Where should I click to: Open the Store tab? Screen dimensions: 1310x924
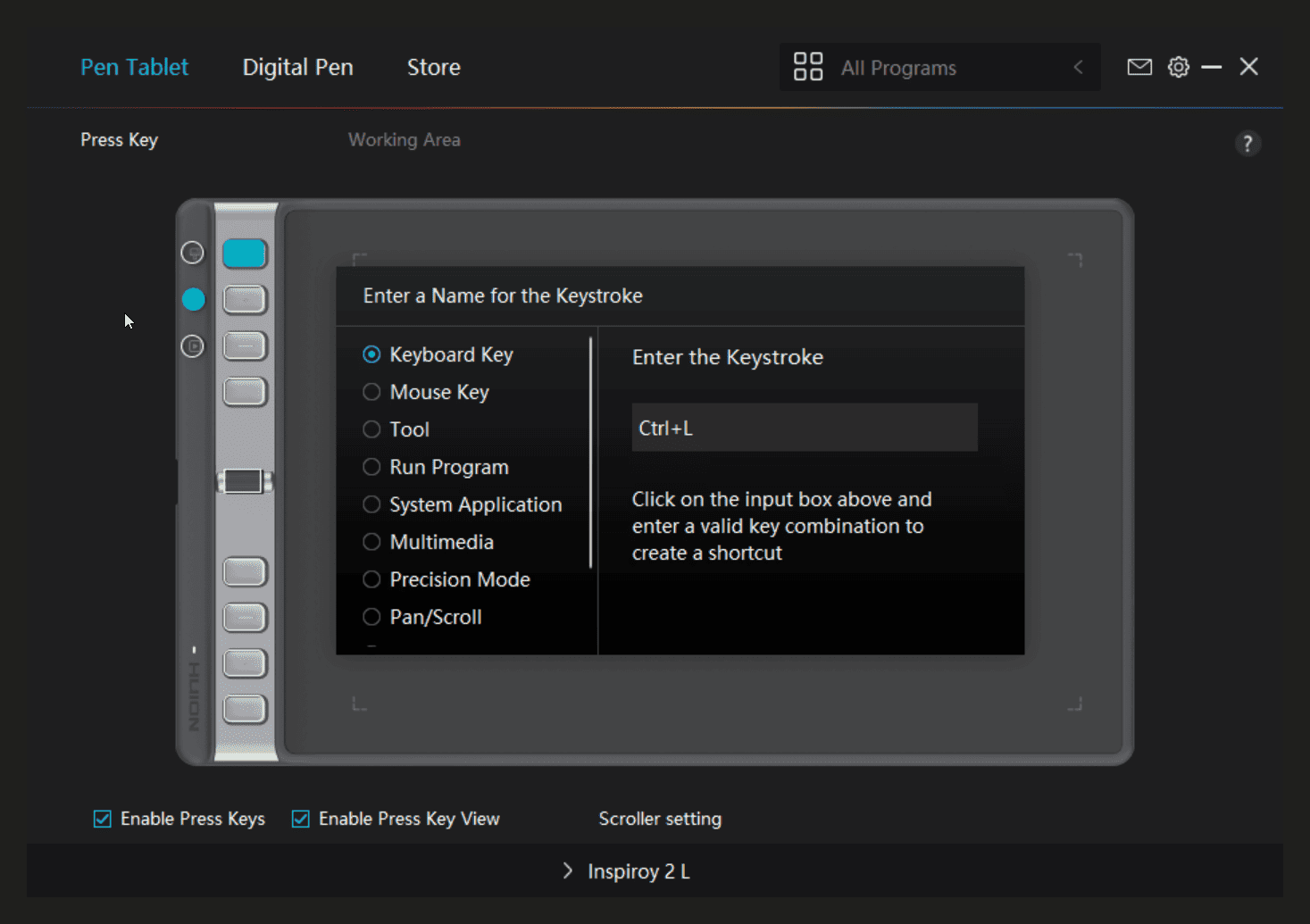(x=433, y=67)
